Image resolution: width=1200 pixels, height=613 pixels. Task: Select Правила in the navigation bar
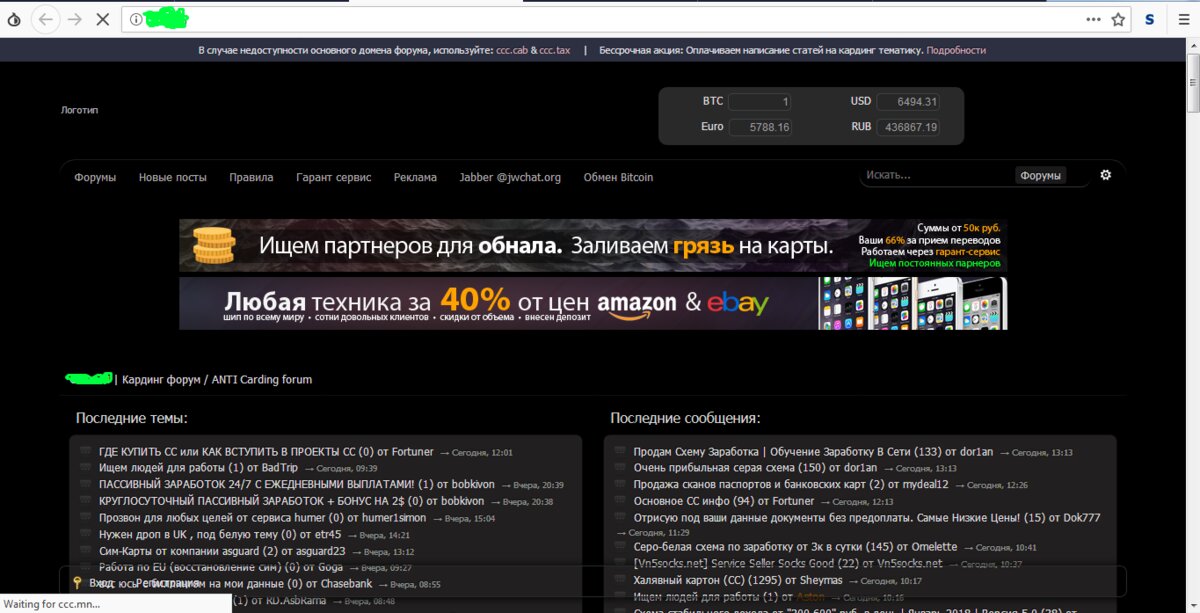[x=251, y=177]
